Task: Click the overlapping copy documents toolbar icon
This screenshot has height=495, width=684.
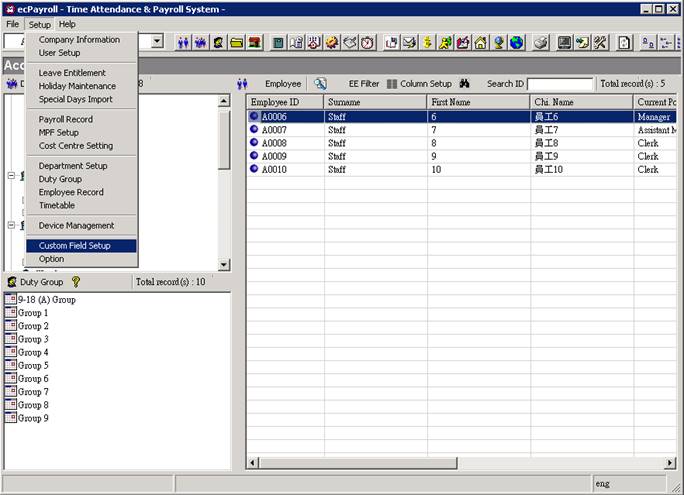Action: point(392,43)
